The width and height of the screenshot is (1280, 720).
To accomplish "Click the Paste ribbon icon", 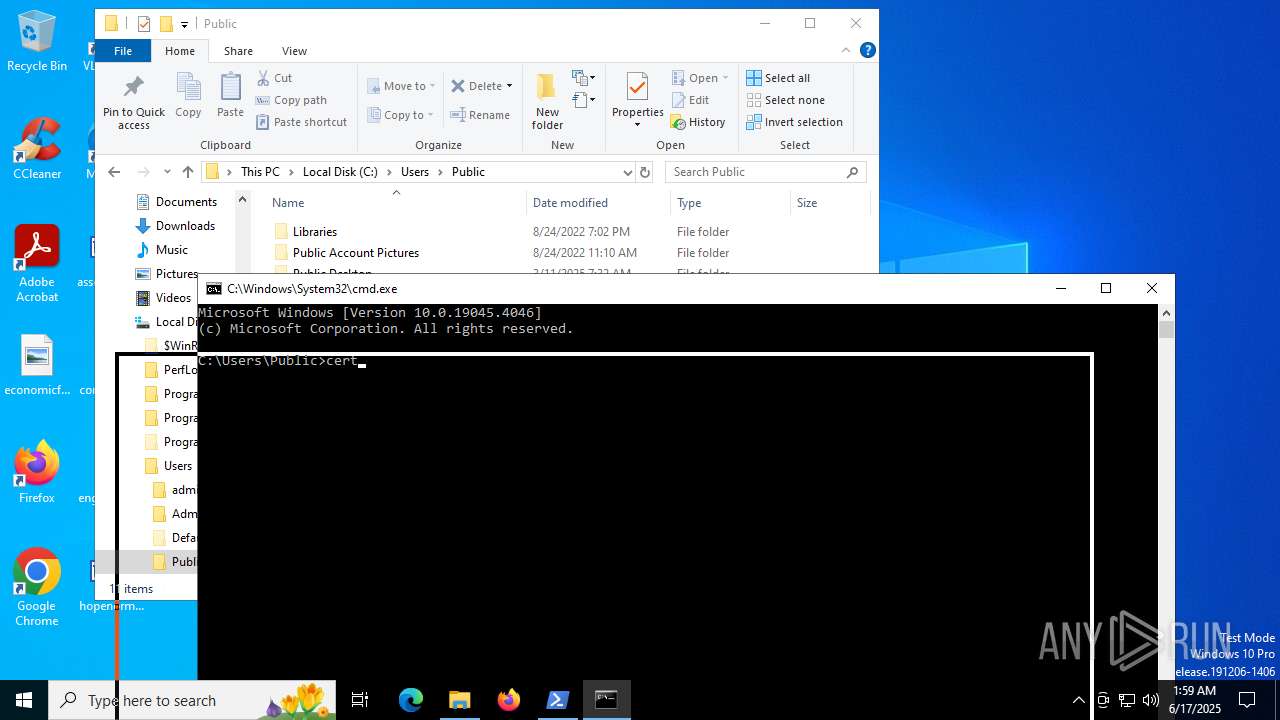I will tap(230, 96).
